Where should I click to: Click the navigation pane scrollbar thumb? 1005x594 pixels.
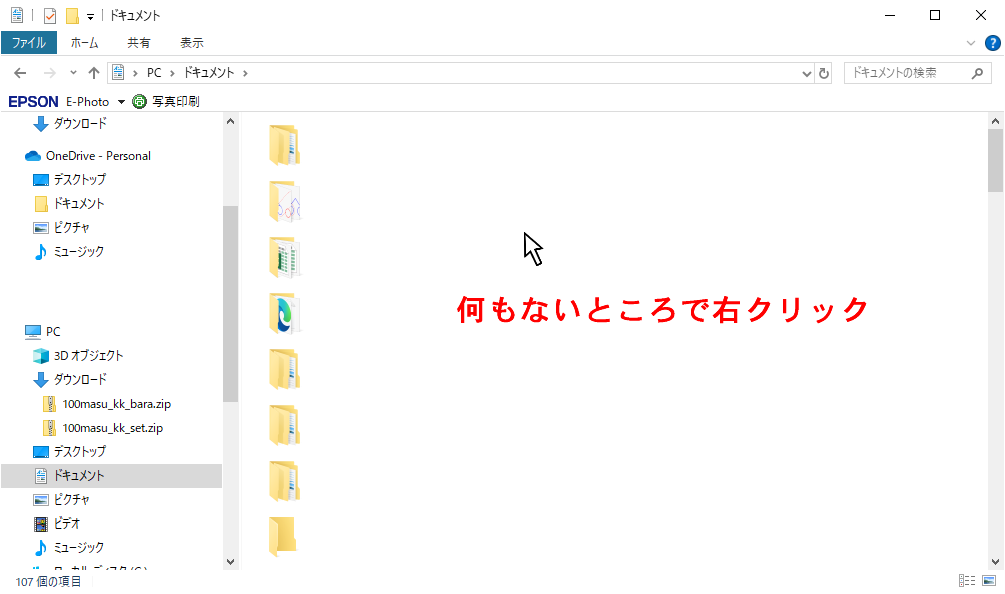(x=231, y=304)
